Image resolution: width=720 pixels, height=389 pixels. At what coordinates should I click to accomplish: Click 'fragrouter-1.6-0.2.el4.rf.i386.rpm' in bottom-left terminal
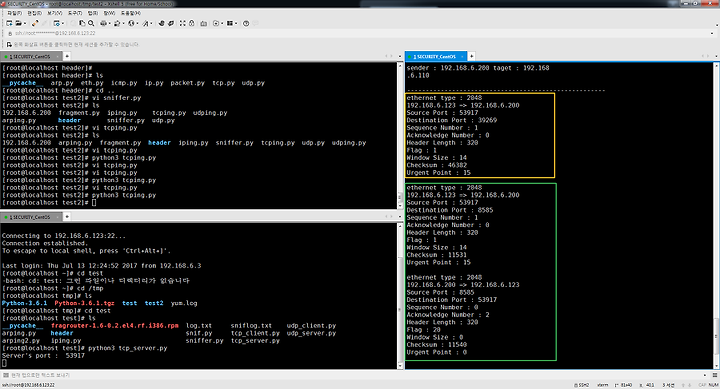click(114, 326)
